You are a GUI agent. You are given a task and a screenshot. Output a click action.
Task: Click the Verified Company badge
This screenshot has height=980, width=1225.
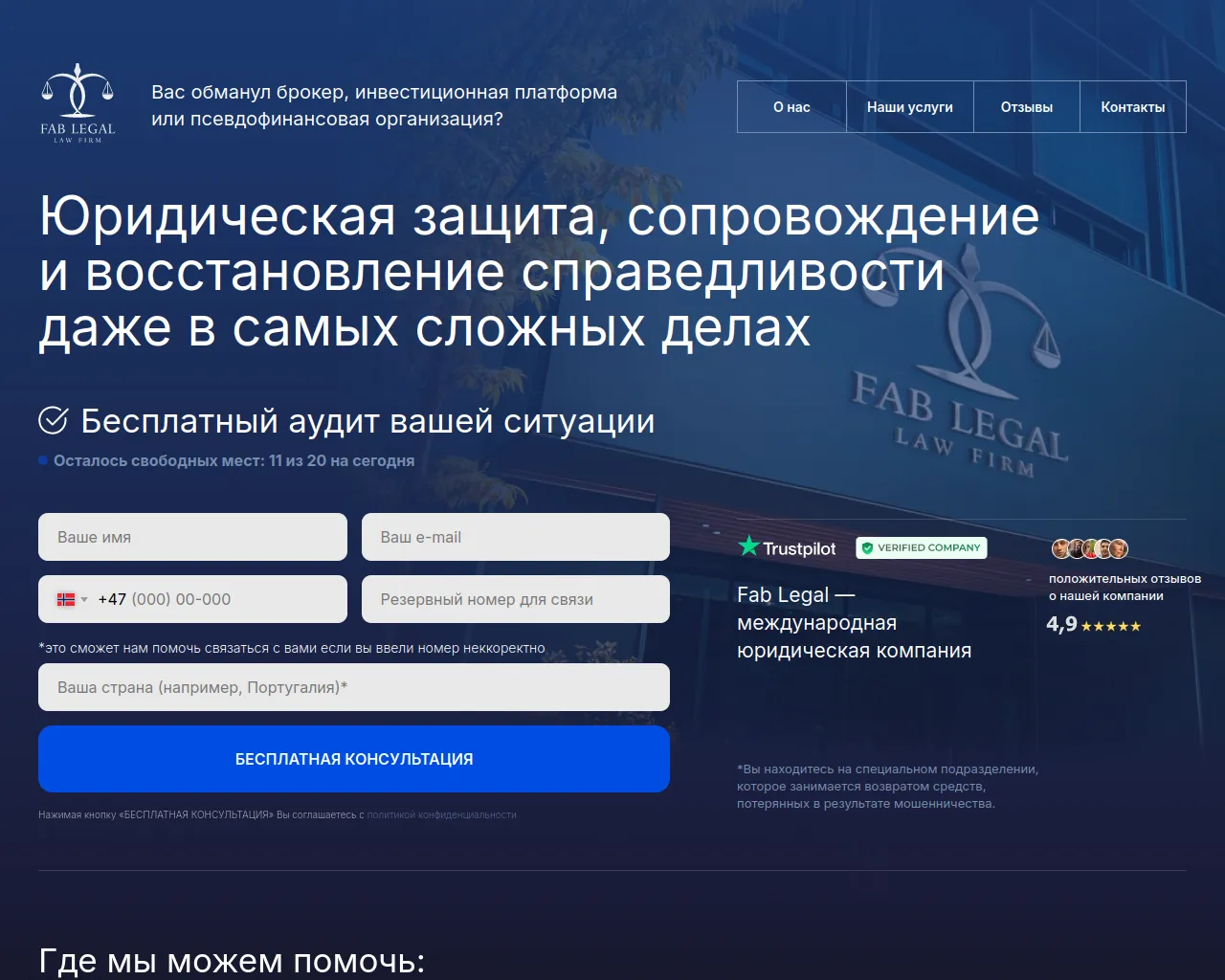point(922,547)
